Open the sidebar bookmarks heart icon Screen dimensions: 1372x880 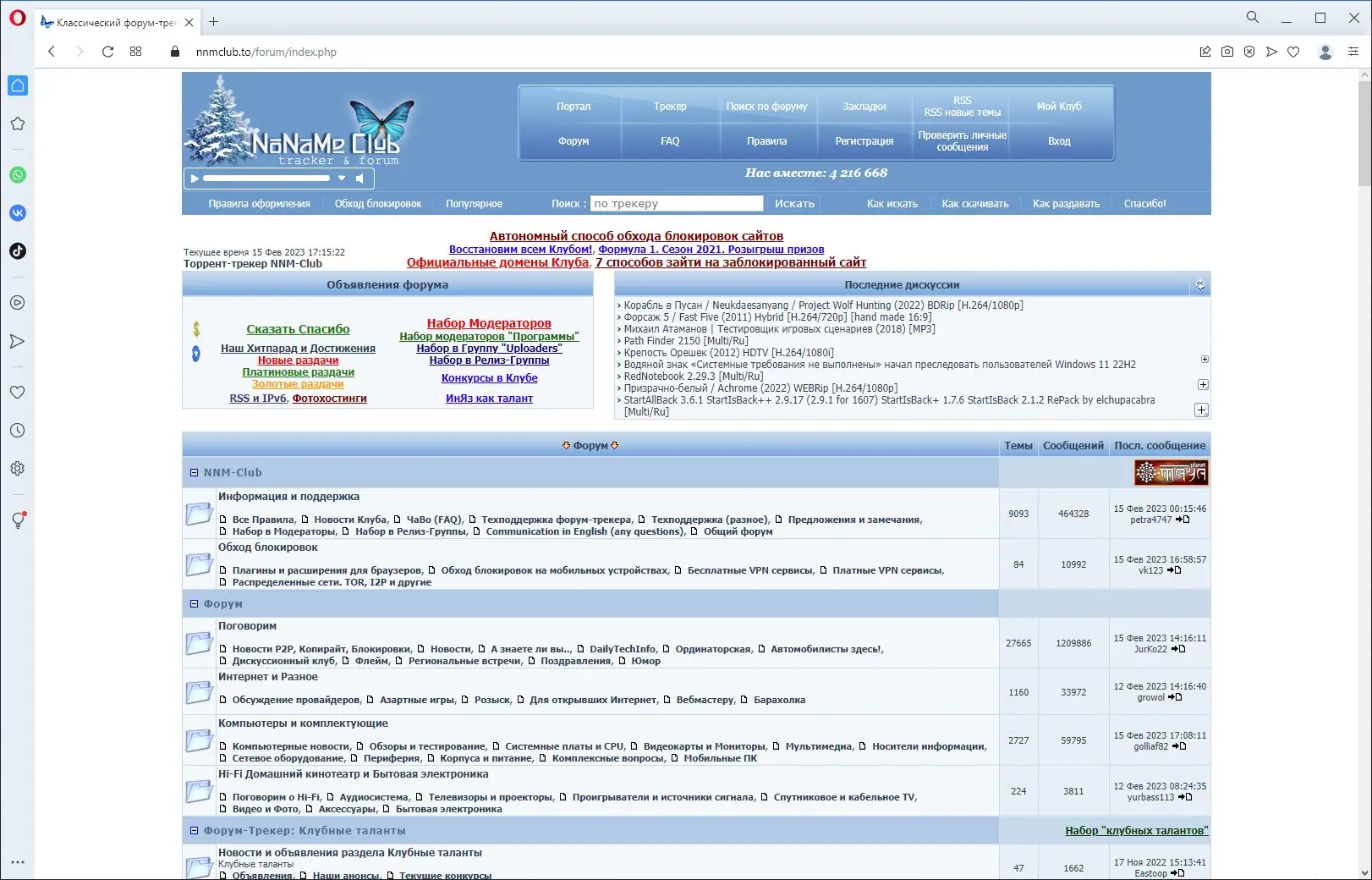pos(17,393)
